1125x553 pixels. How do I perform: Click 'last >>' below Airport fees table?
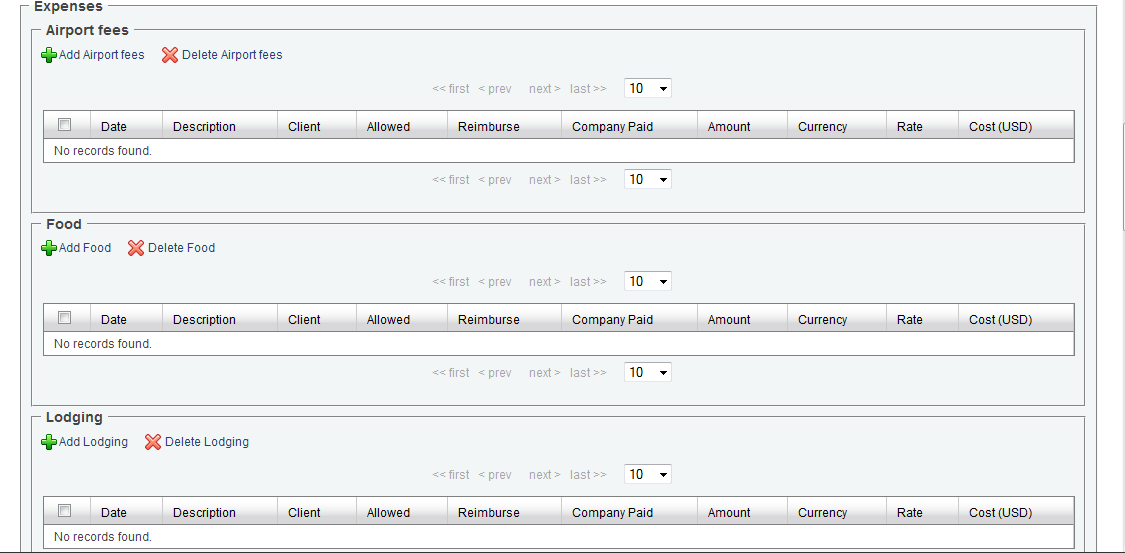point(588,180)
